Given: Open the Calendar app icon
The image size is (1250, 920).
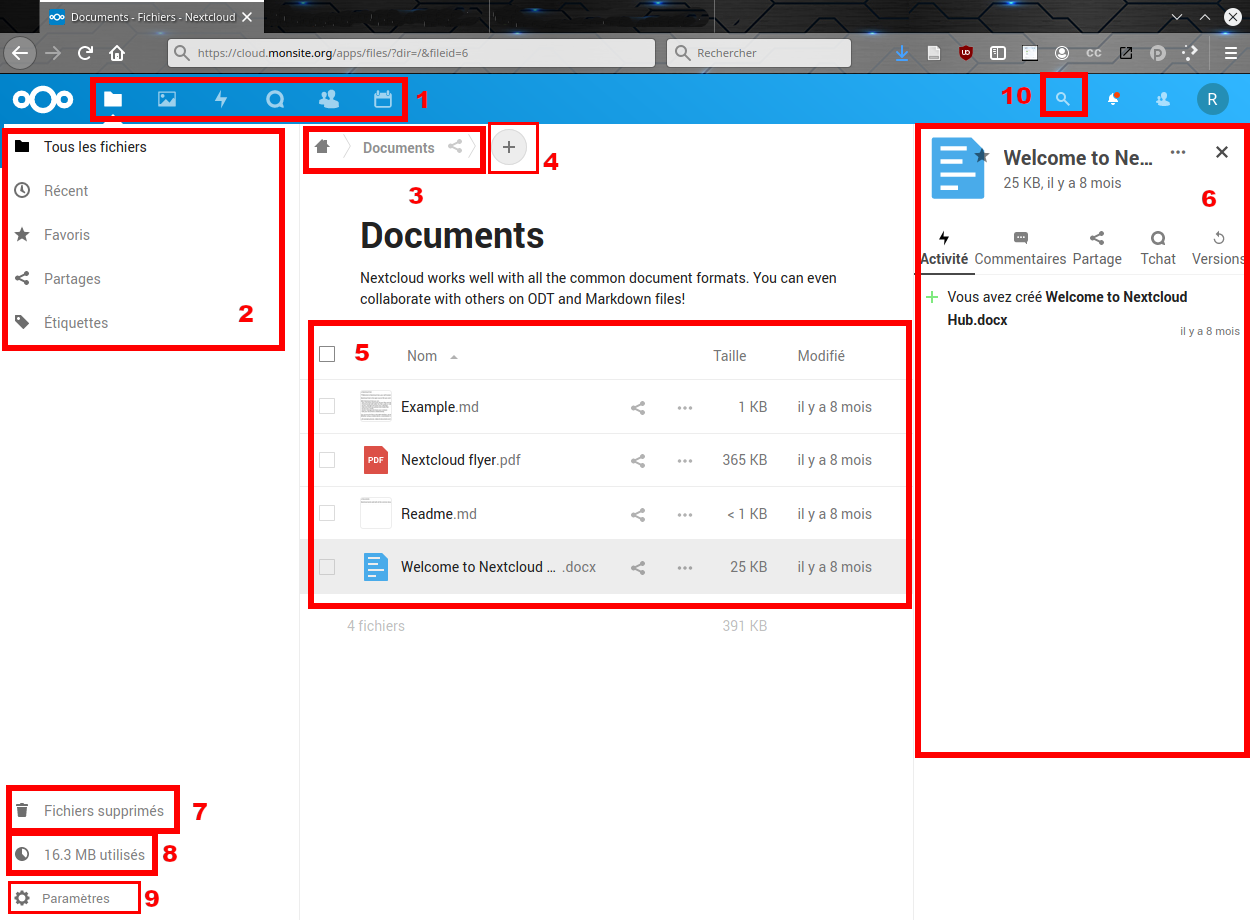Looking at the screenshot, I should [x=382, y=99].
